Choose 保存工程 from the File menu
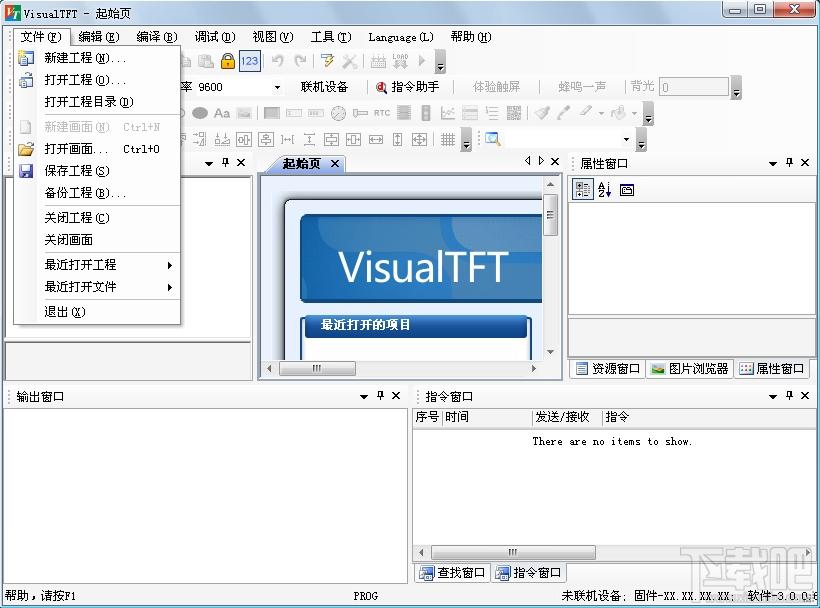The width and height of the screenshot is (820, 608). coord(98,170)
